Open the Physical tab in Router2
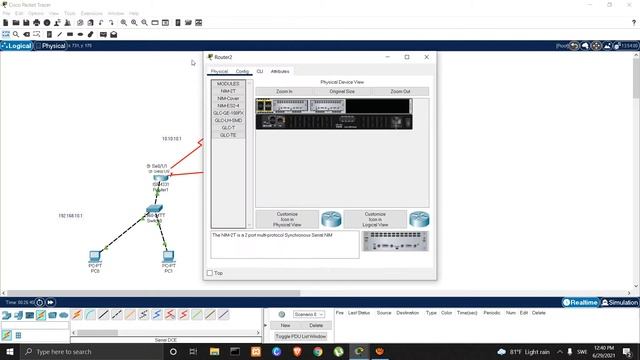The image size is (640, 360). [x=219, y=71]
